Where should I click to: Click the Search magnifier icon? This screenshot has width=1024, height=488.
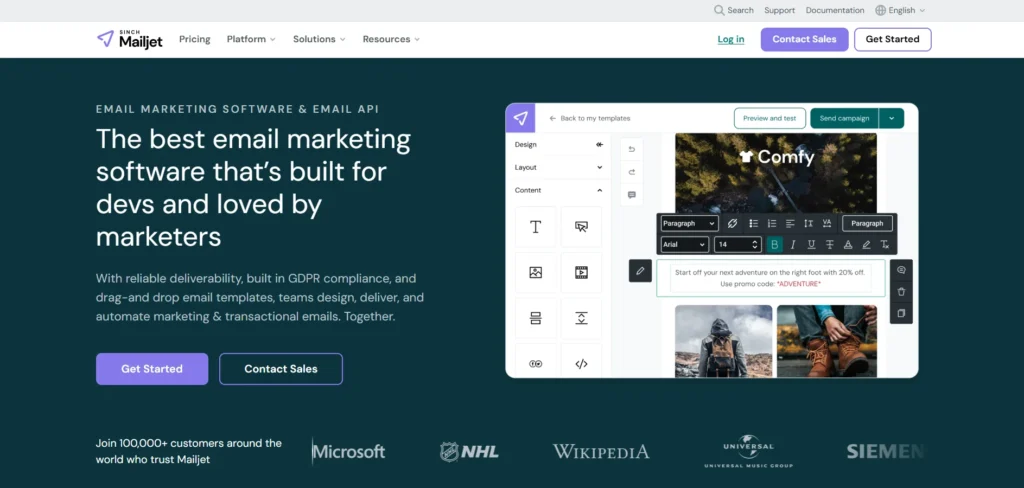[x=719, y=10]
